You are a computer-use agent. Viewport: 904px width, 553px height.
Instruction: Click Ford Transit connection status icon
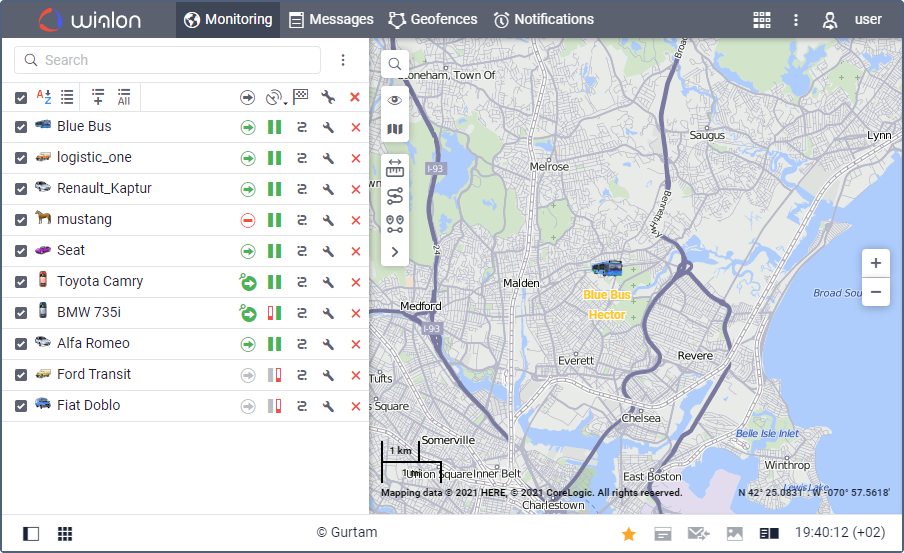pyautogui.click(x=274, y=375)
